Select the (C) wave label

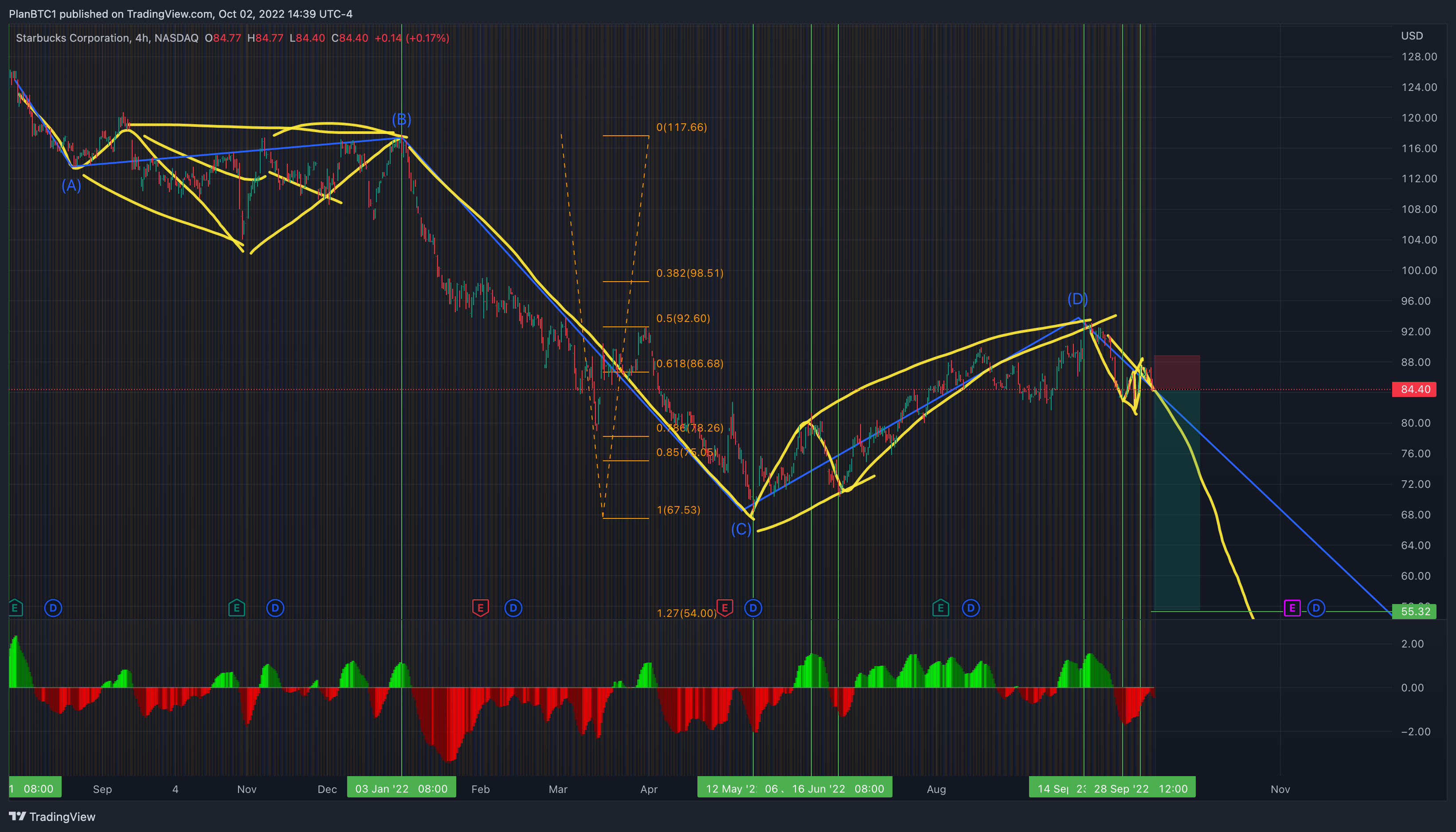point(741,529)
